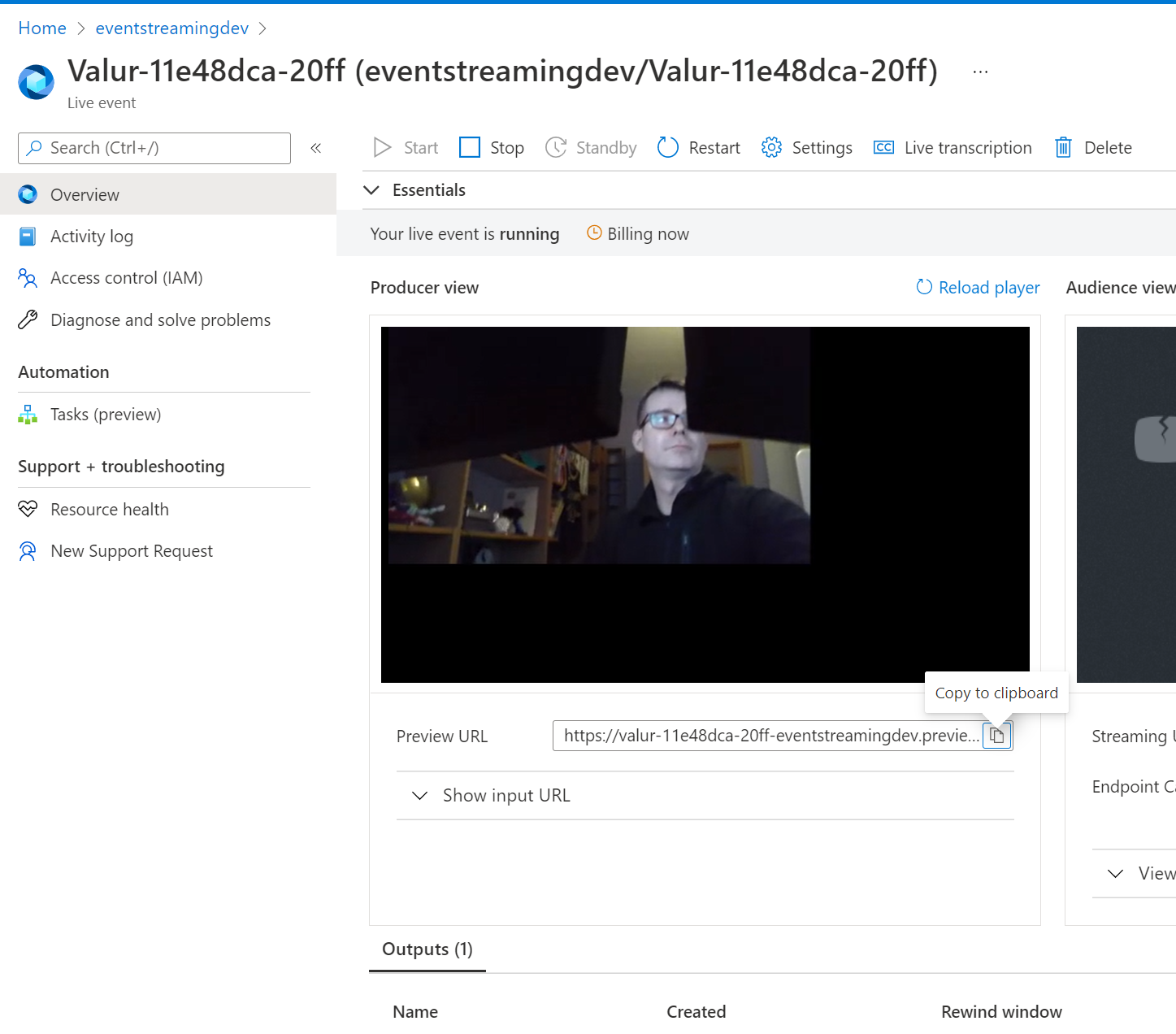The width and height of the screenshot is (1176, 1034).
Task: Open the Overview page
Action: point(85,194)
